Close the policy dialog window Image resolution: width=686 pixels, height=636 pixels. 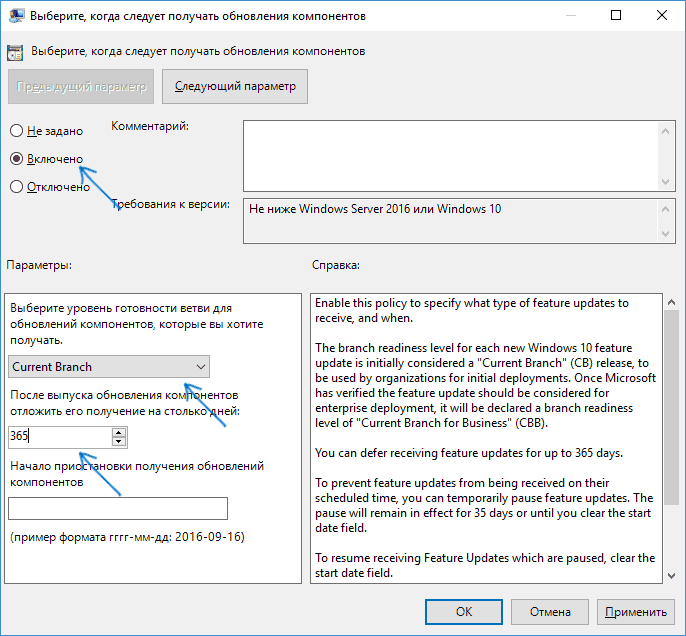[662, 16]
